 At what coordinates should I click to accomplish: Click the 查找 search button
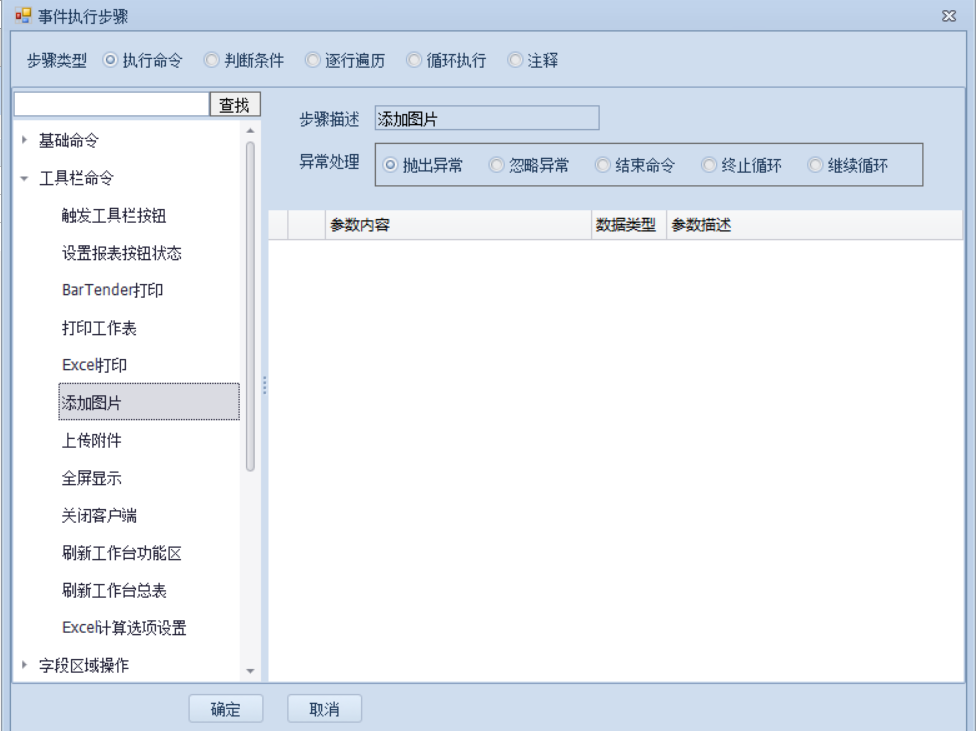coord(234,104)
